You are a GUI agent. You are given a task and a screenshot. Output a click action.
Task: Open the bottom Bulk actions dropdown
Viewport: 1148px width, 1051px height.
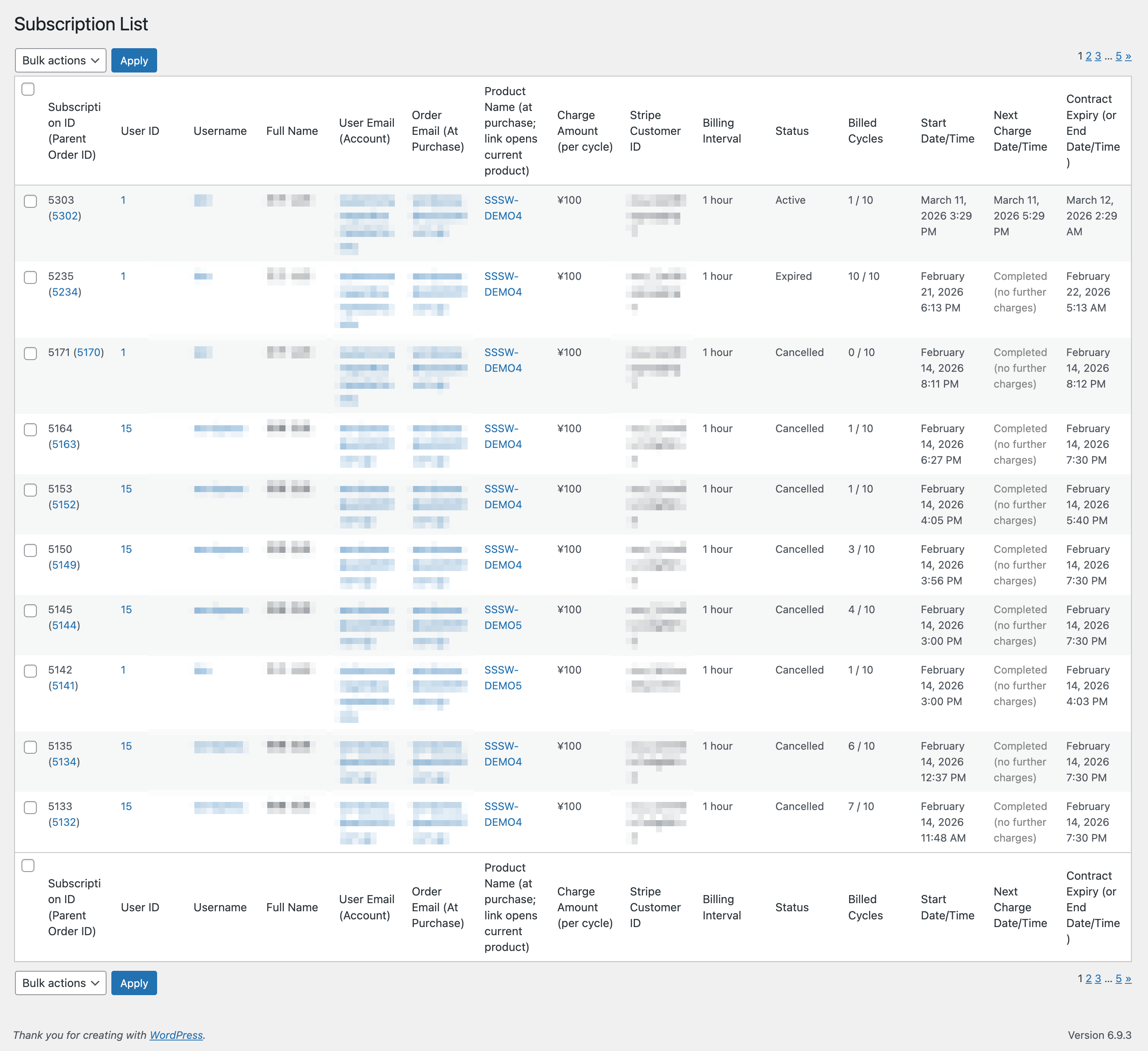[x=60, y=983]
